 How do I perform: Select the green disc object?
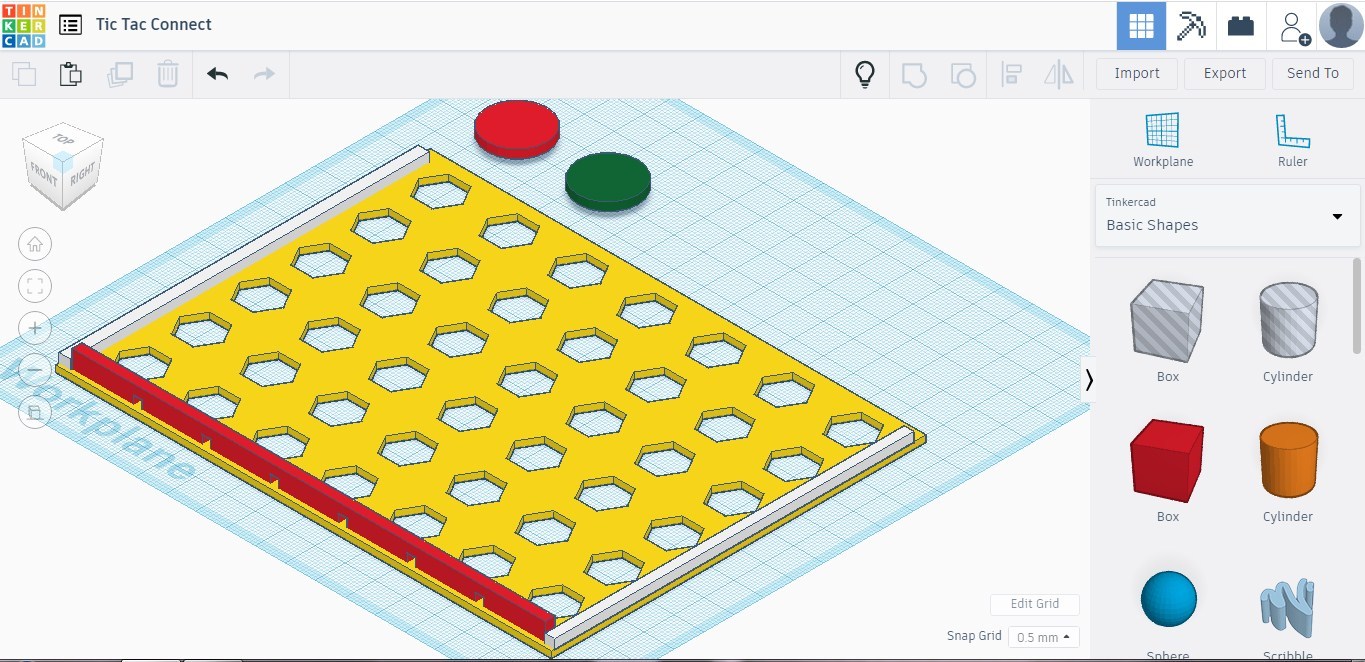(608, 182)
